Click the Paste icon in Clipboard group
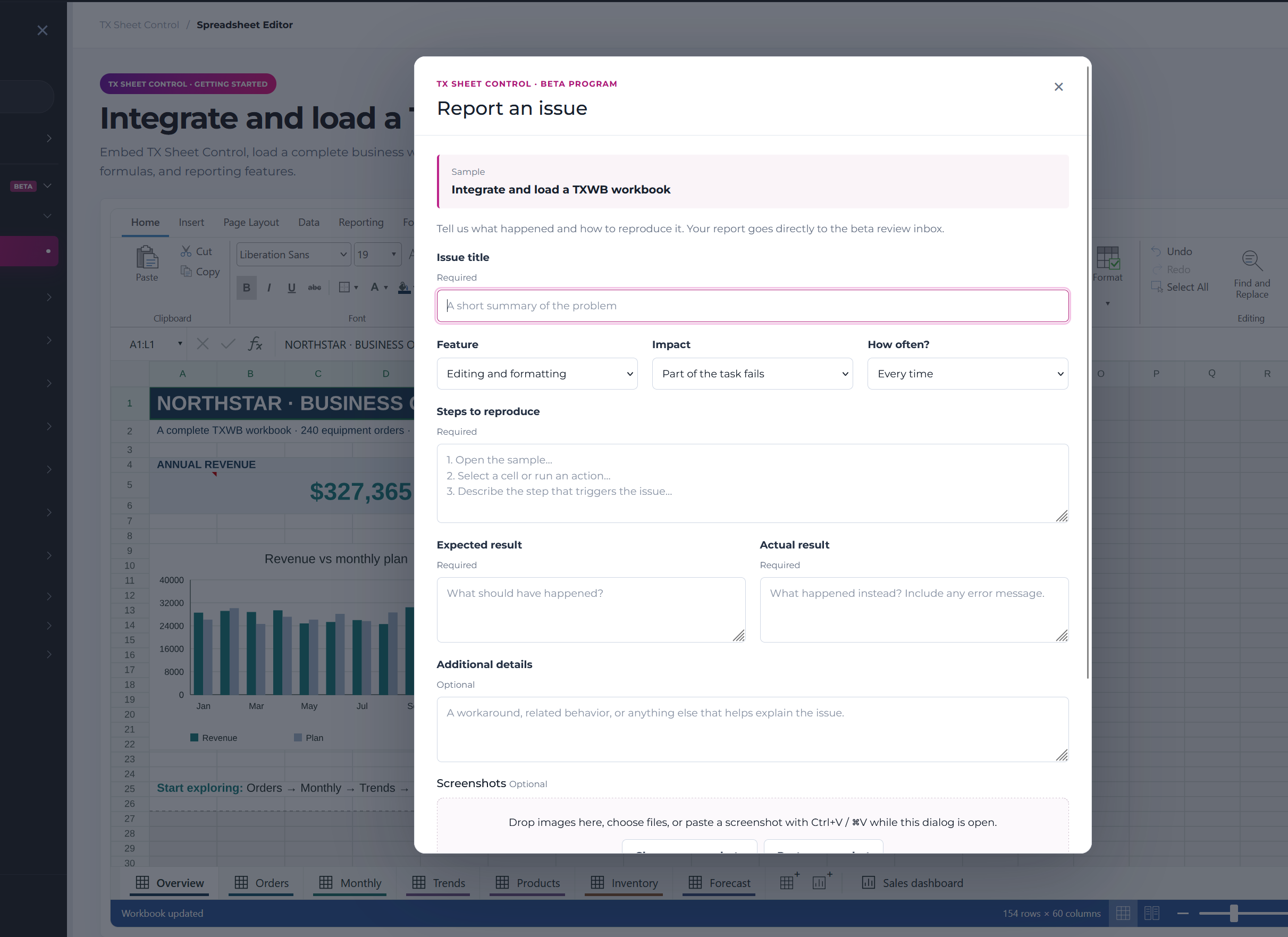1288x937 pixels. click(147, 257)
